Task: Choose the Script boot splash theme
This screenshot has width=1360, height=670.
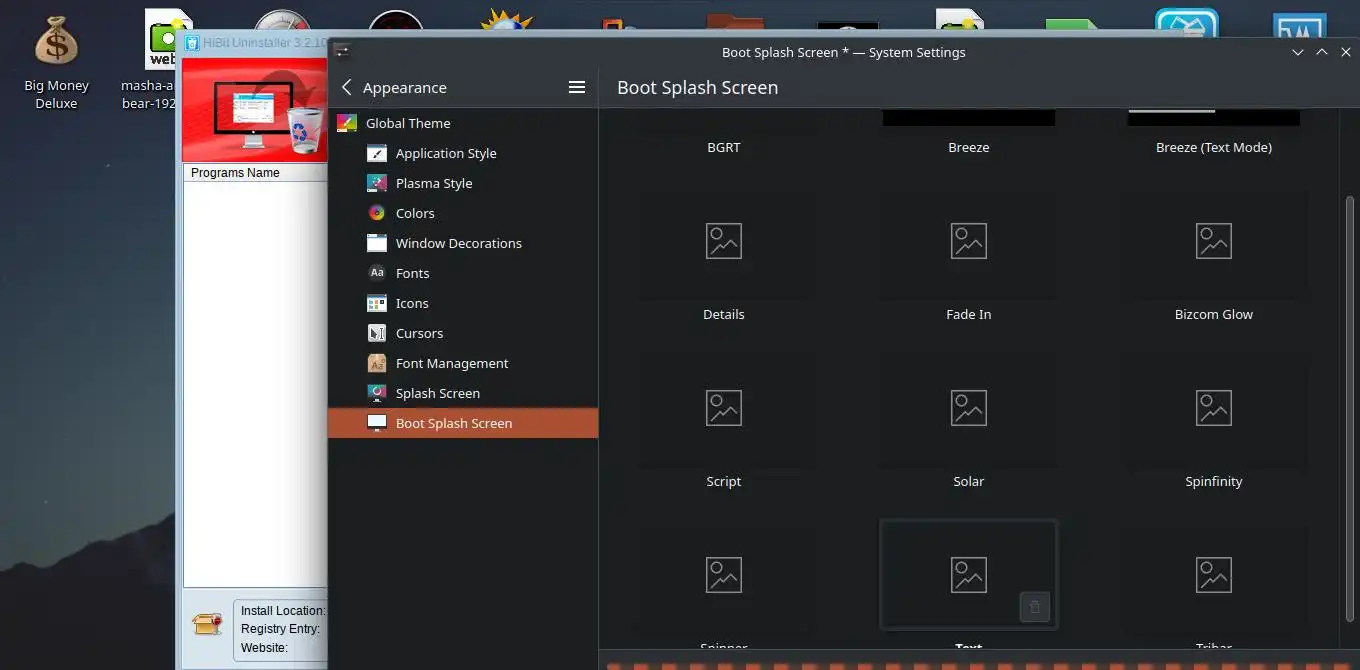Action: point(724,408)
